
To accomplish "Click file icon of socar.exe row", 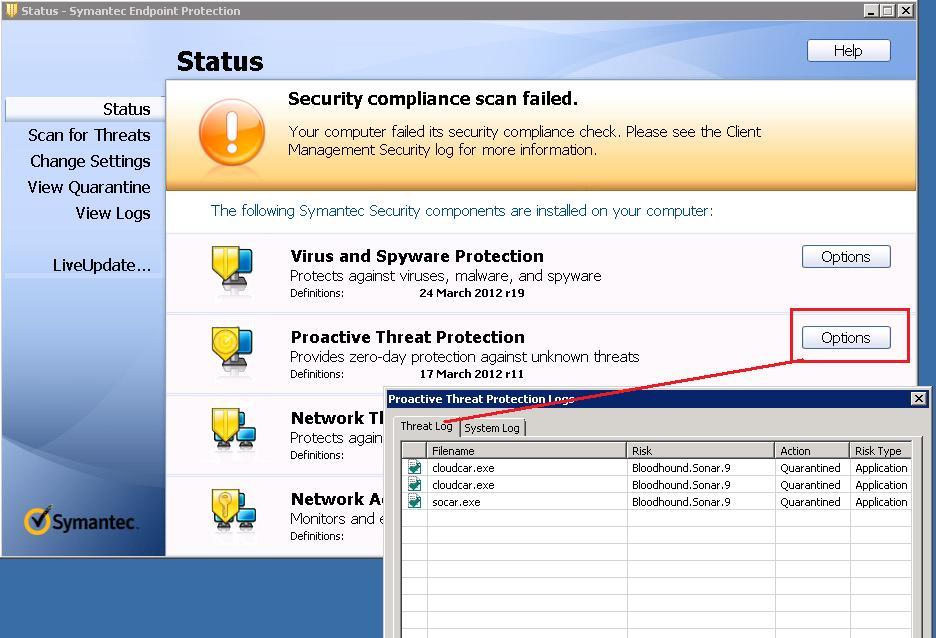I will tap(414, 501).
